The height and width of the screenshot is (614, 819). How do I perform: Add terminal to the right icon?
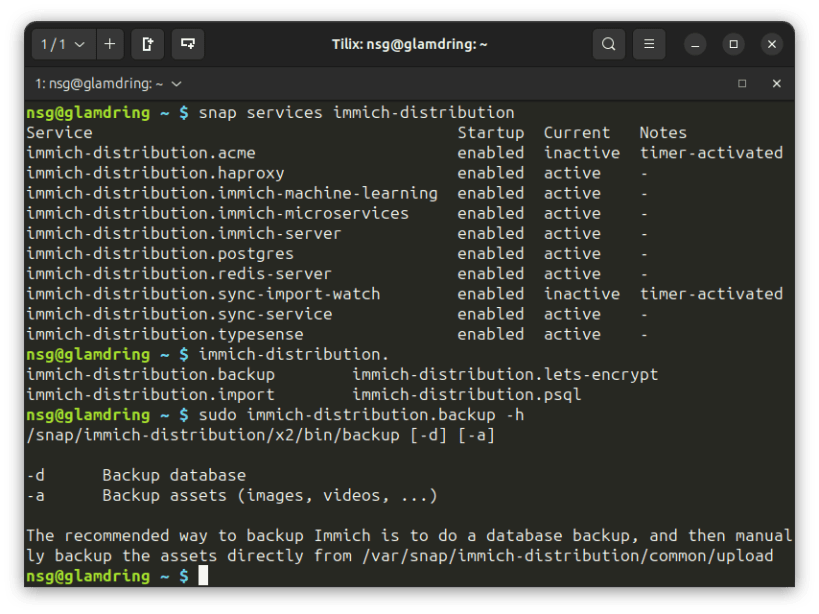tap(148, 44)
